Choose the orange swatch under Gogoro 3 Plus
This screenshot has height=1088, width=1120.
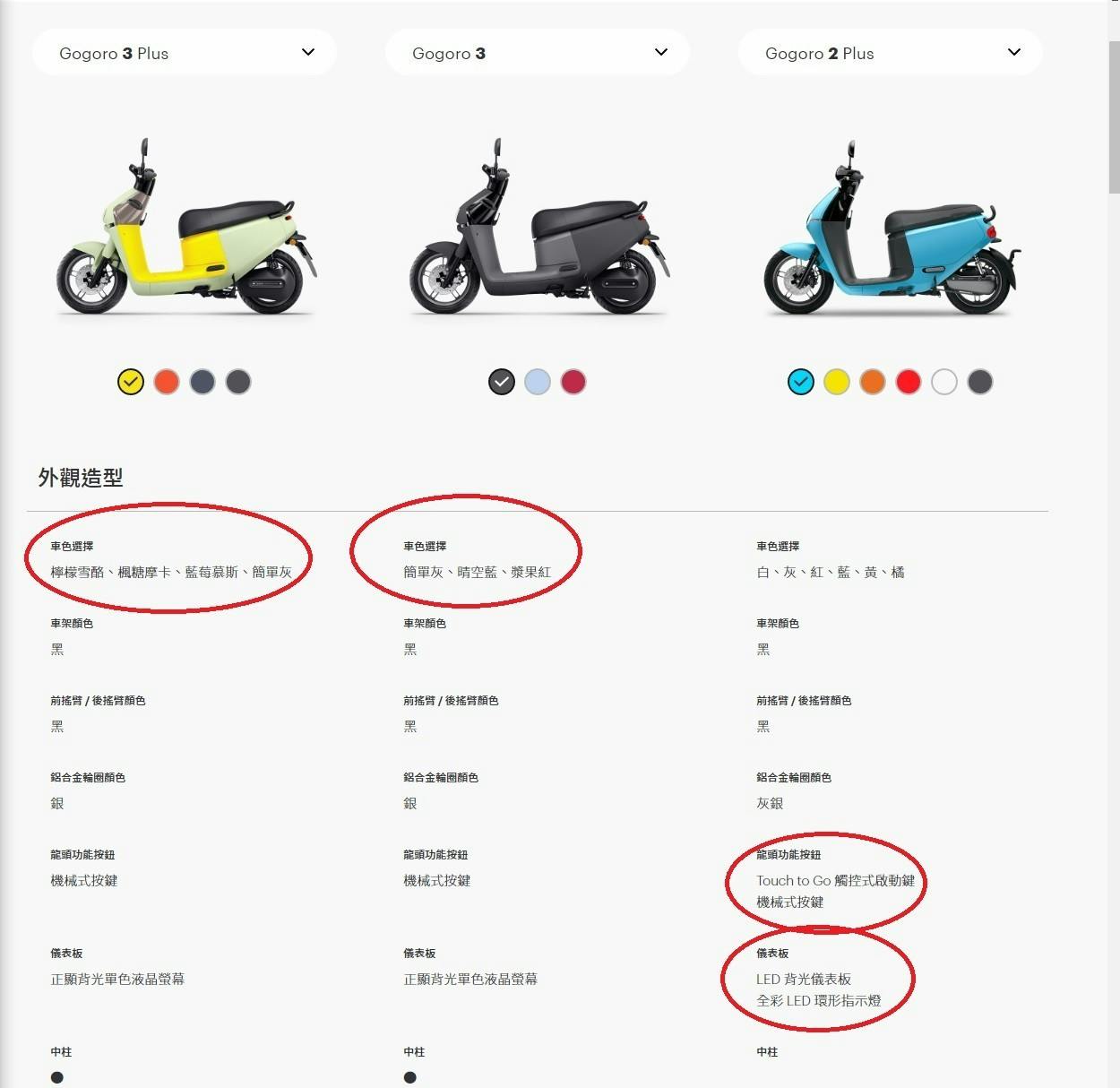[x=167, y=382]
